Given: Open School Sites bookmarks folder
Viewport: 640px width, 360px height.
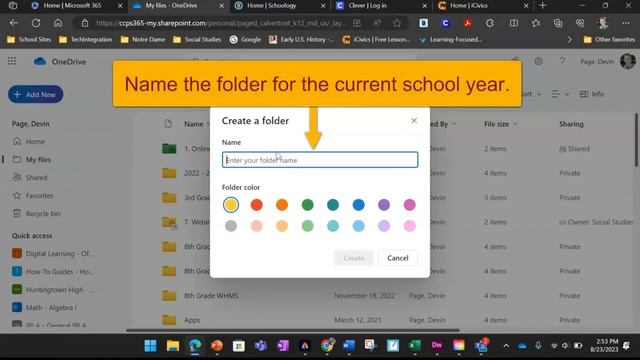Looking at the screenshot, I should [29, 40].
